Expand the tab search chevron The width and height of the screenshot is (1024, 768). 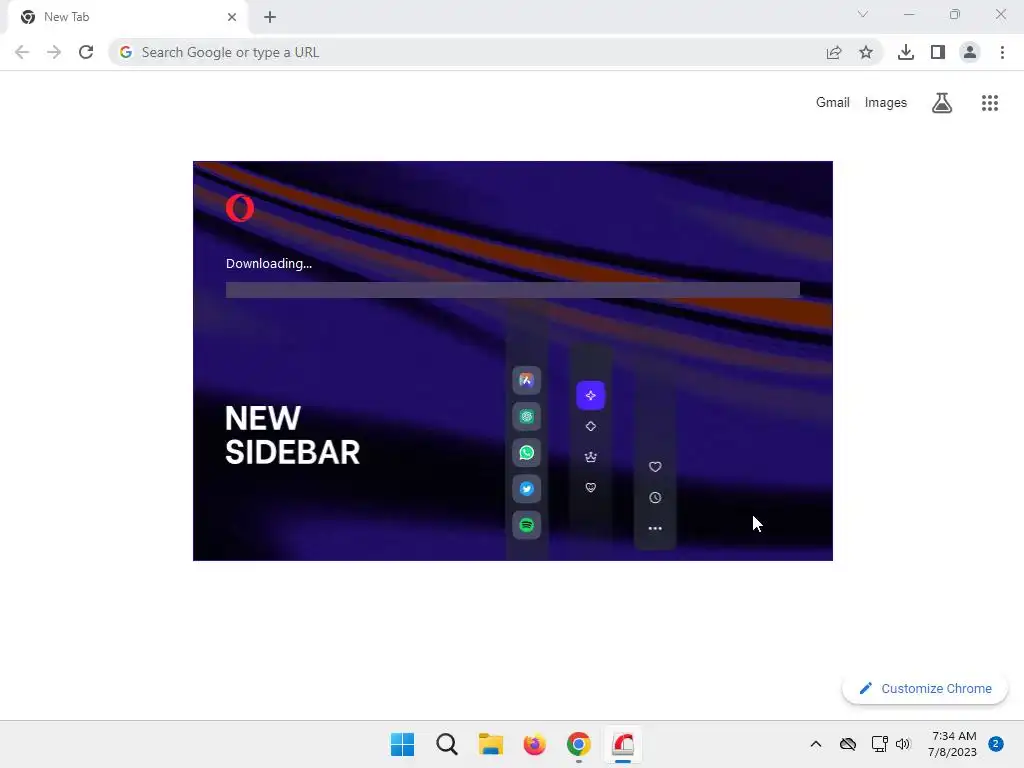(863, 14)
